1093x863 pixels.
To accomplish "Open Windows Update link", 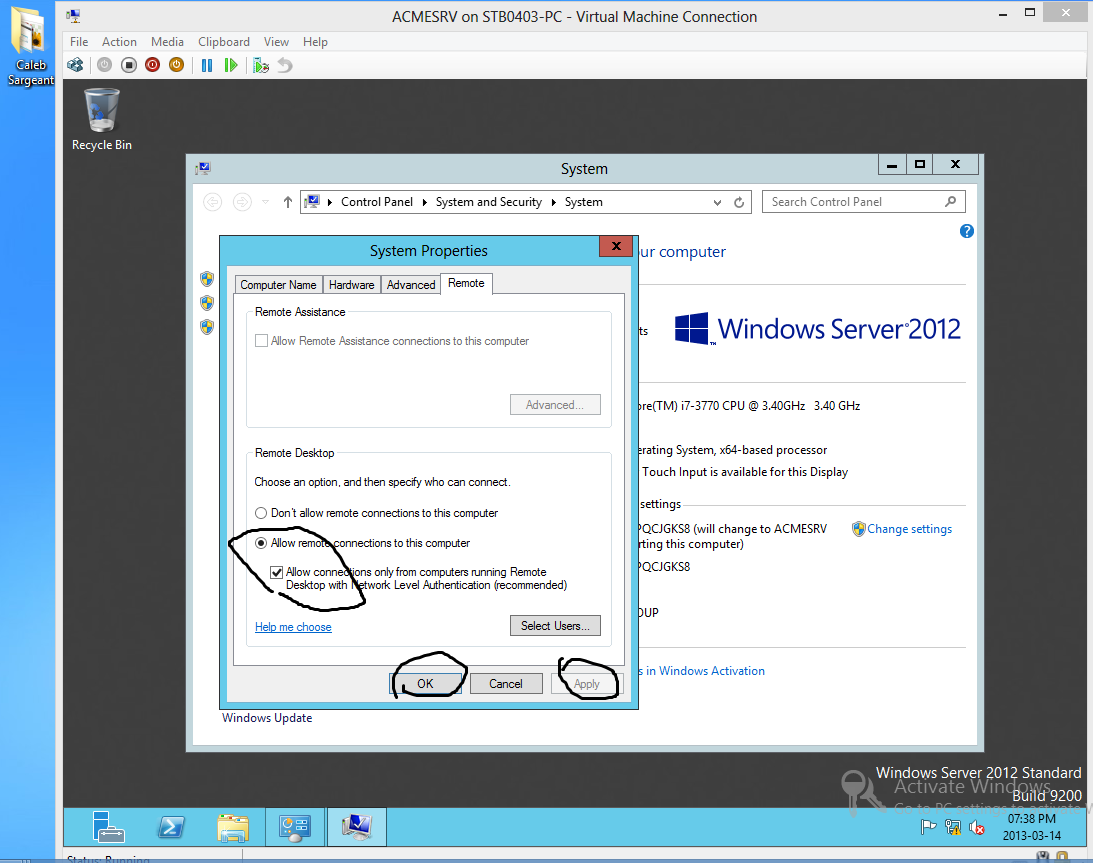I will coord(267,718).
